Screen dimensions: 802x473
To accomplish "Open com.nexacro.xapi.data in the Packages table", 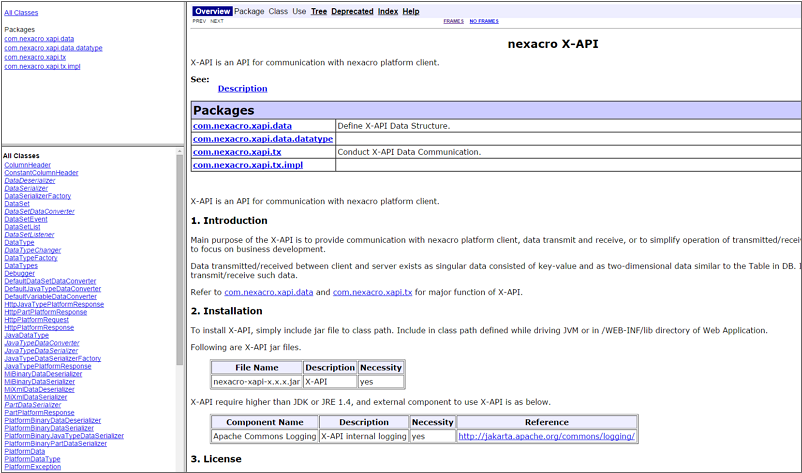I will 242,126.
